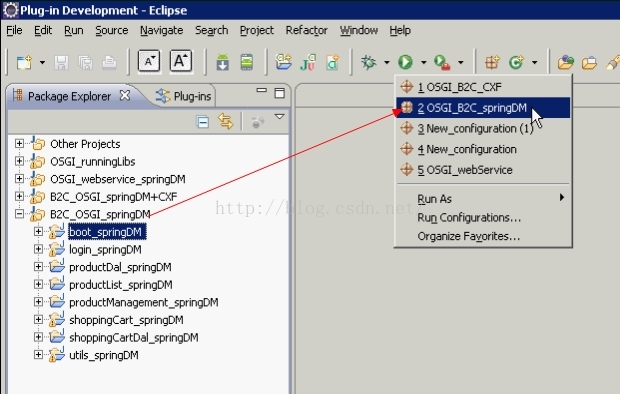This screenshot has height=394, width=620.
Task: Expand the B2C_OSGI_springDM+CXF node
Action: pyautogui.click(x=19, y=196)
